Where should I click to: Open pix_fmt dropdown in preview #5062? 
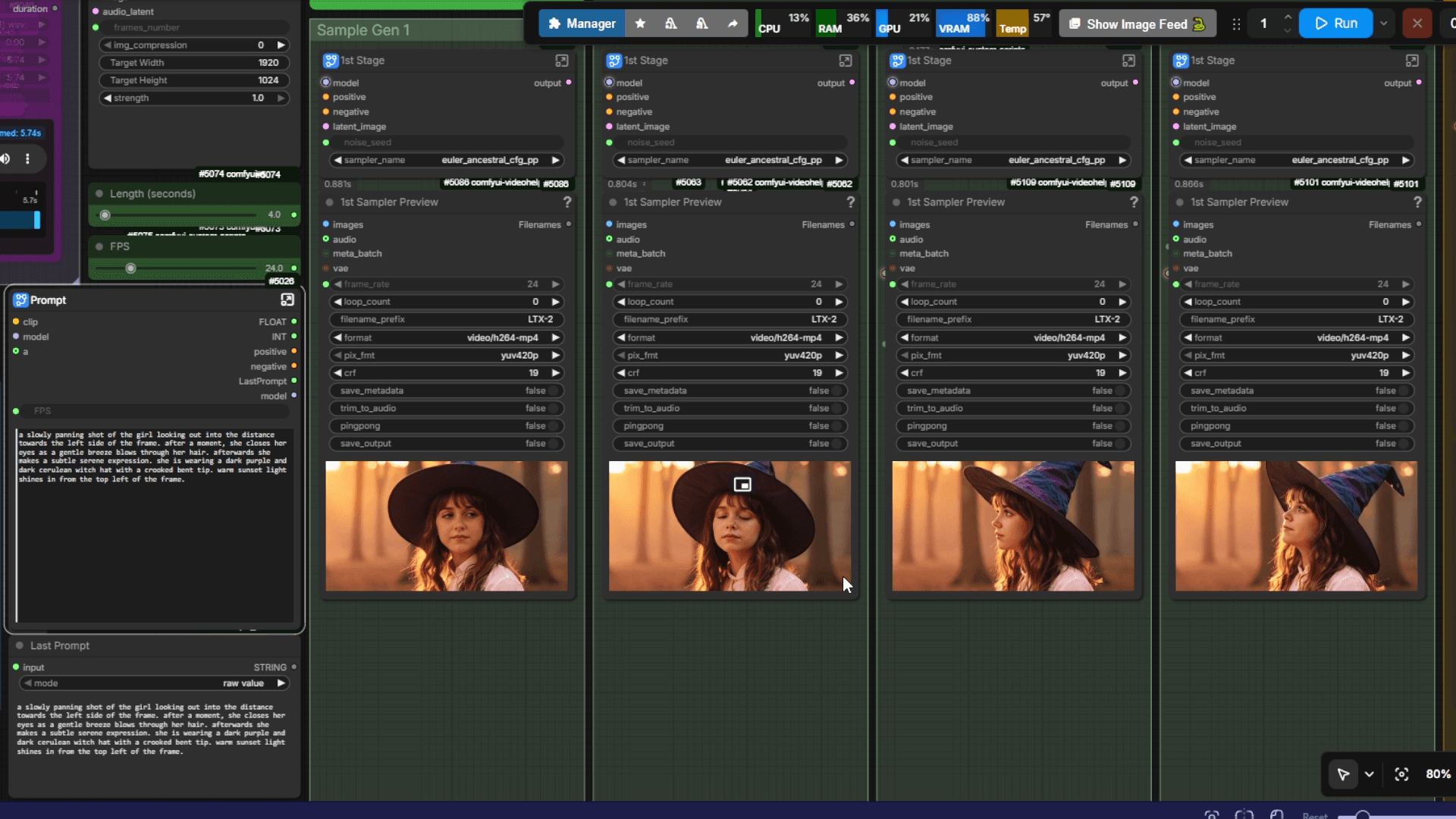(x=732, y=355)
